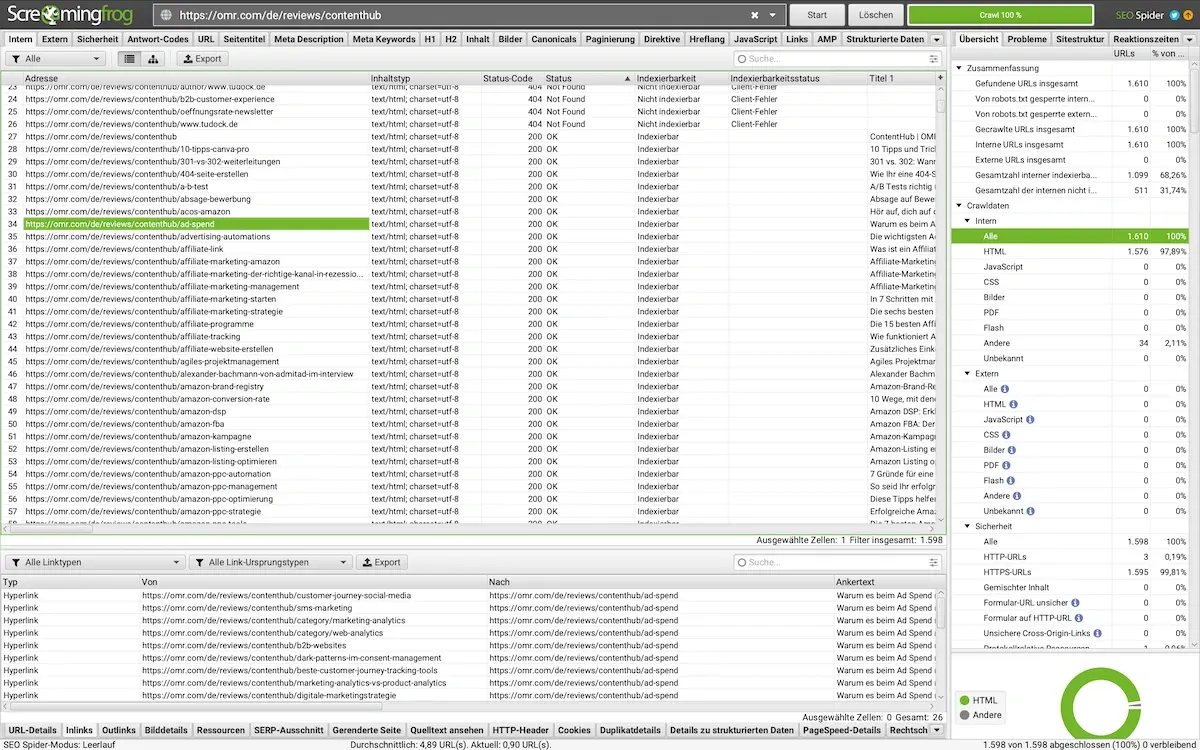This screenshot has height=750, width=1200.
Task: Open the Alle Link-Ursprungstypen dropdown
Action: pos(271,563)
